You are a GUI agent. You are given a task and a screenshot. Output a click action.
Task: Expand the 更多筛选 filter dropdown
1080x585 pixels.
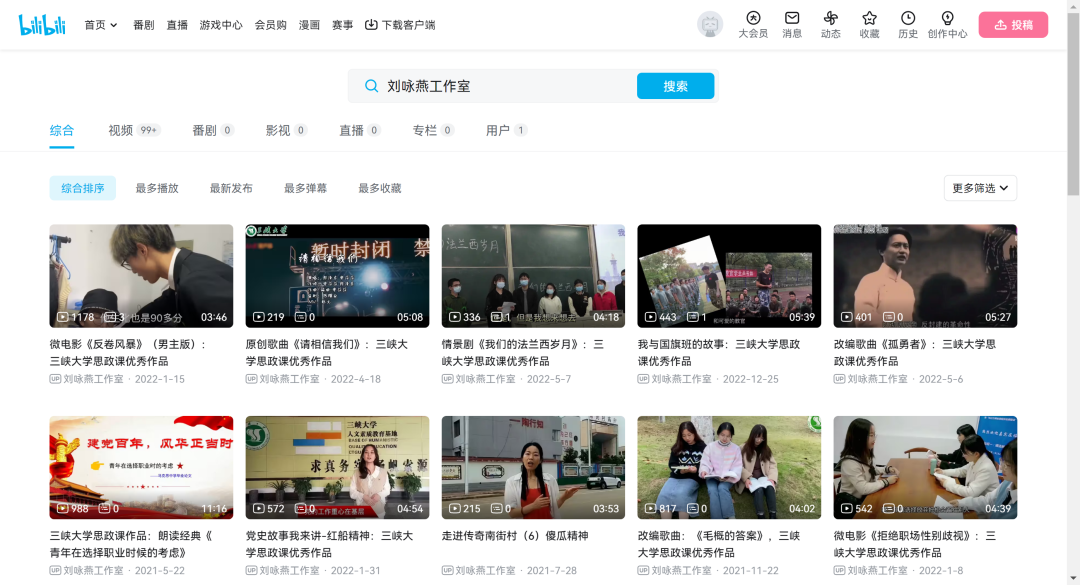point(980,188)
